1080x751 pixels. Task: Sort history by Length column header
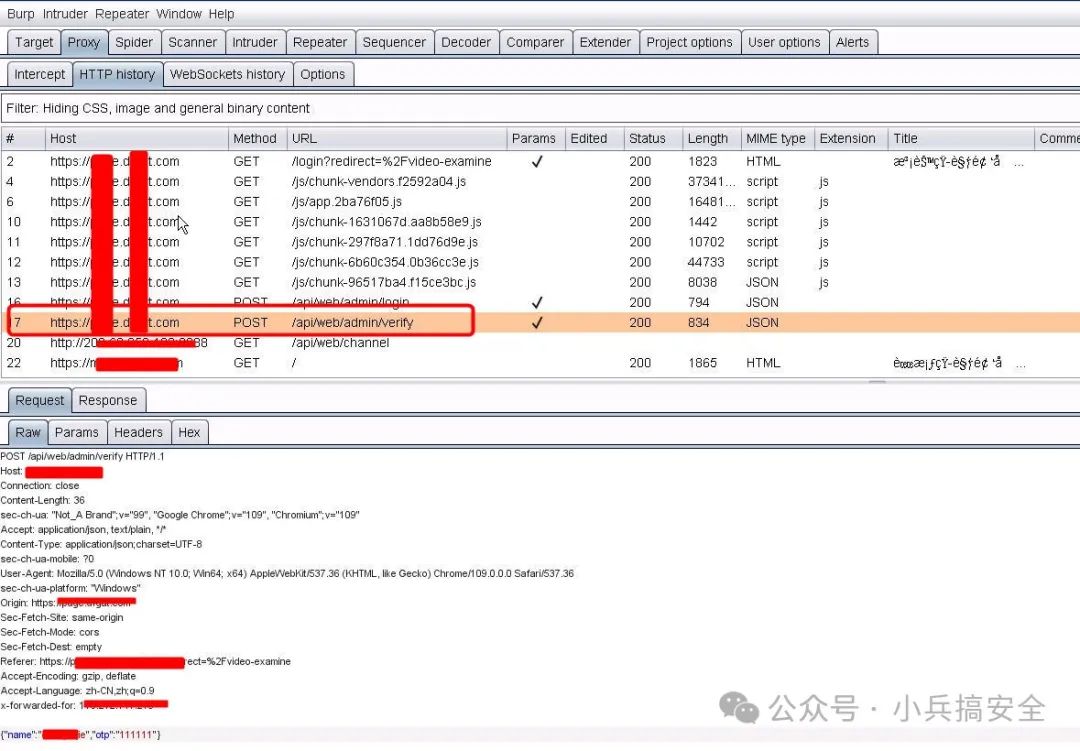[x=708, y=138]
